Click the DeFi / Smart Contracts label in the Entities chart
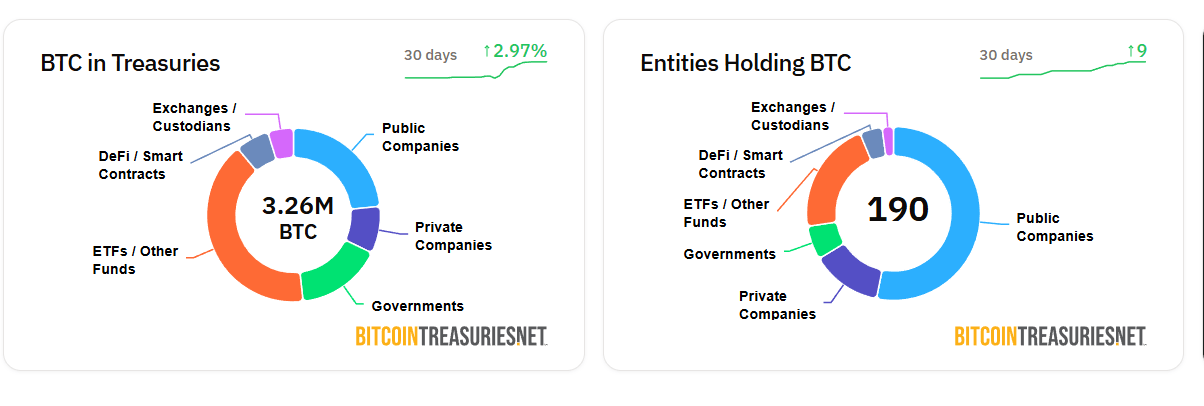 741,164
